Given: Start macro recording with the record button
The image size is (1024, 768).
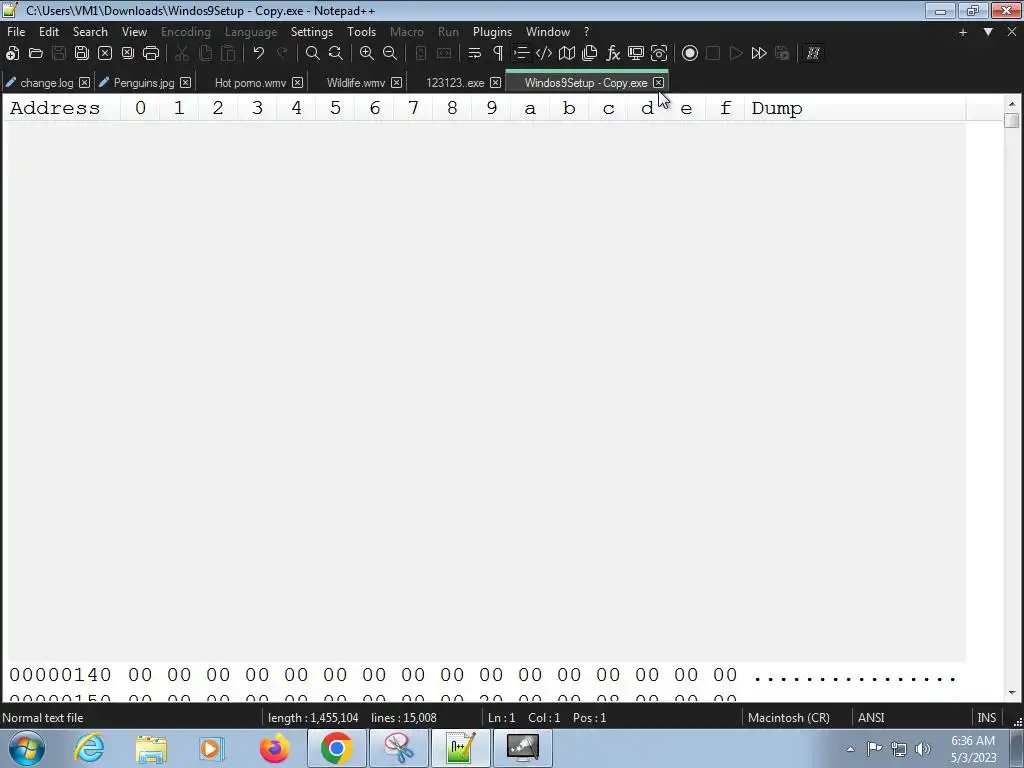Looking at the screenshot, I should (x=690, y=54).
